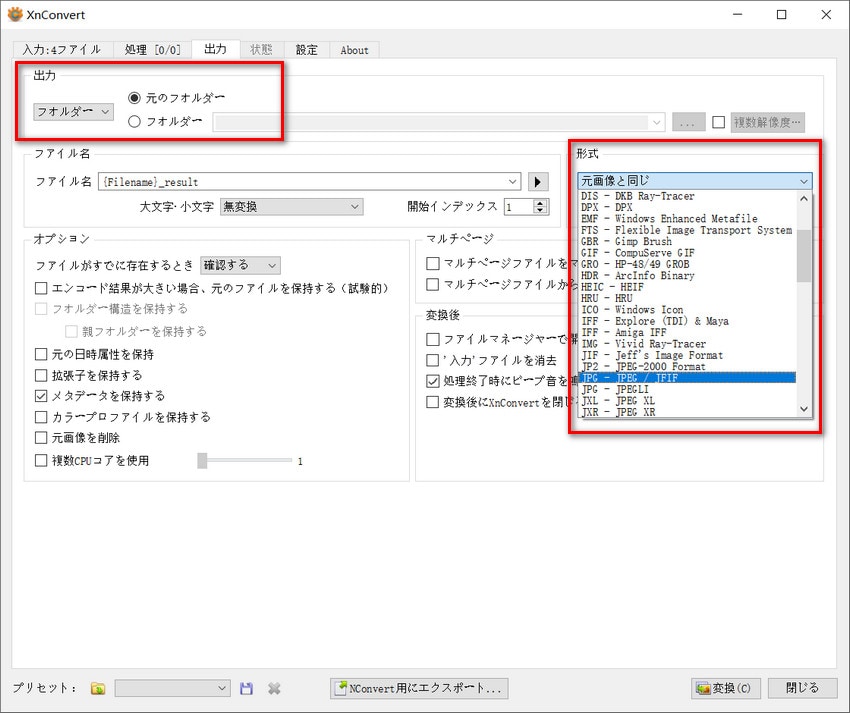Click the 複数解像度 button
The height and width of the screenshot is (713, 850).
pyautogui.click(x=767, y=122)
